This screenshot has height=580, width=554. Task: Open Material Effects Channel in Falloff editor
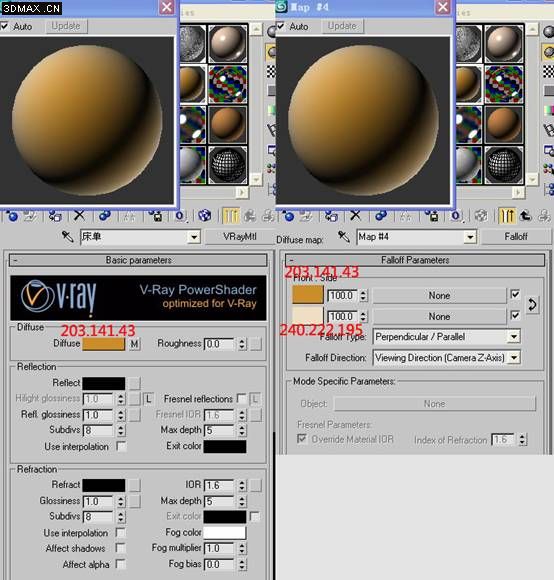pos(456,217)
